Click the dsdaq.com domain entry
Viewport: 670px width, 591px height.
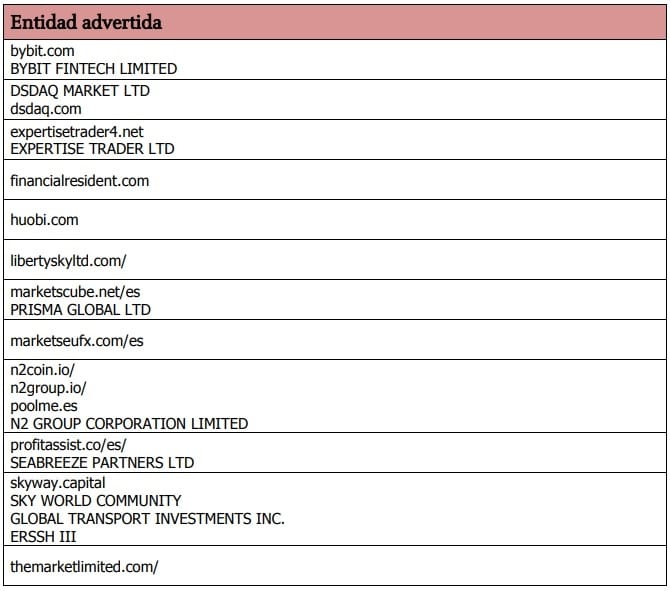click(x=46, y=109)
